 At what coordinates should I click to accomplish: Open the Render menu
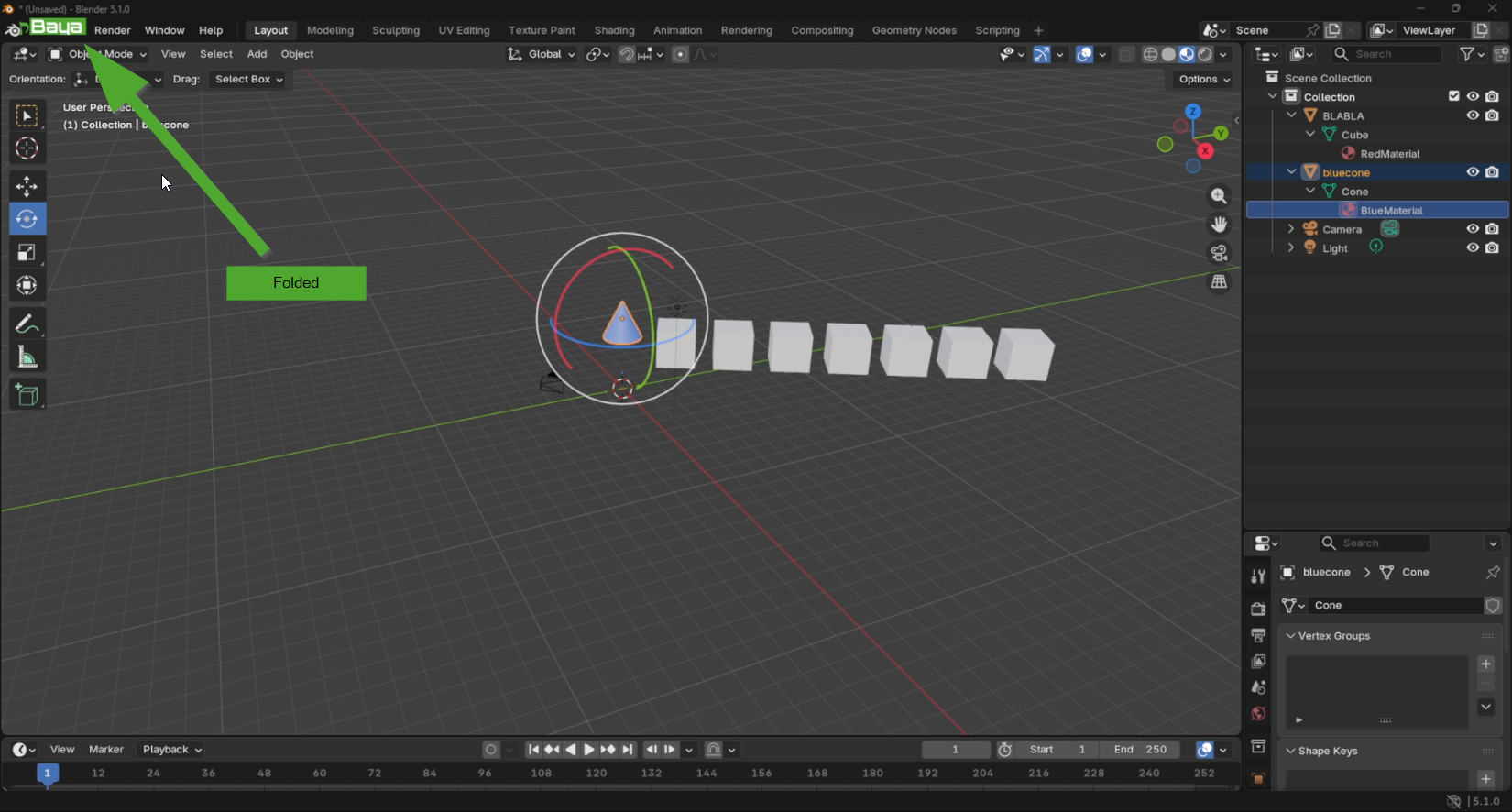coord(113,30)
